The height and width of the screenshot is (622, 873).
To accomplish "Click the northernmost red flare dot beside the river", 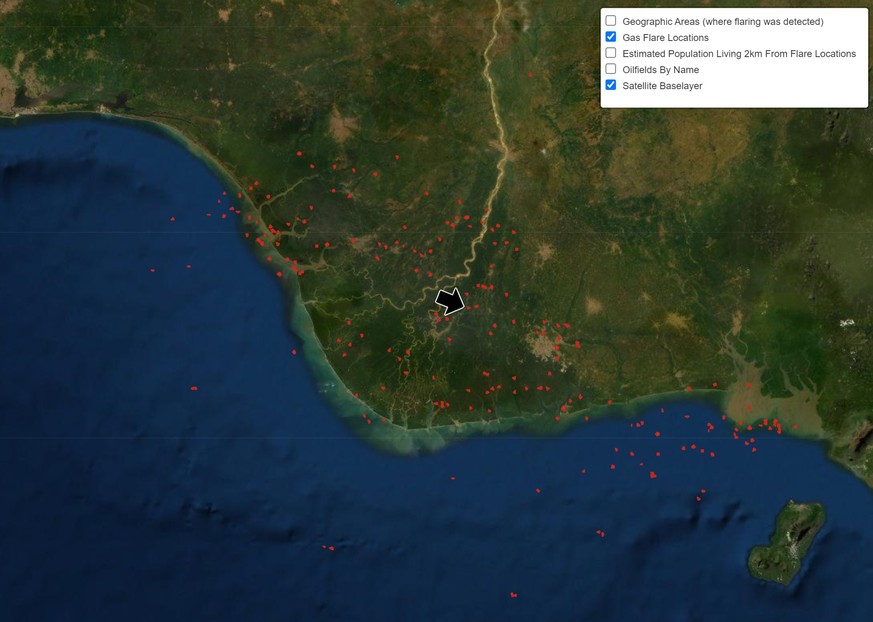I will coord(529,74).
